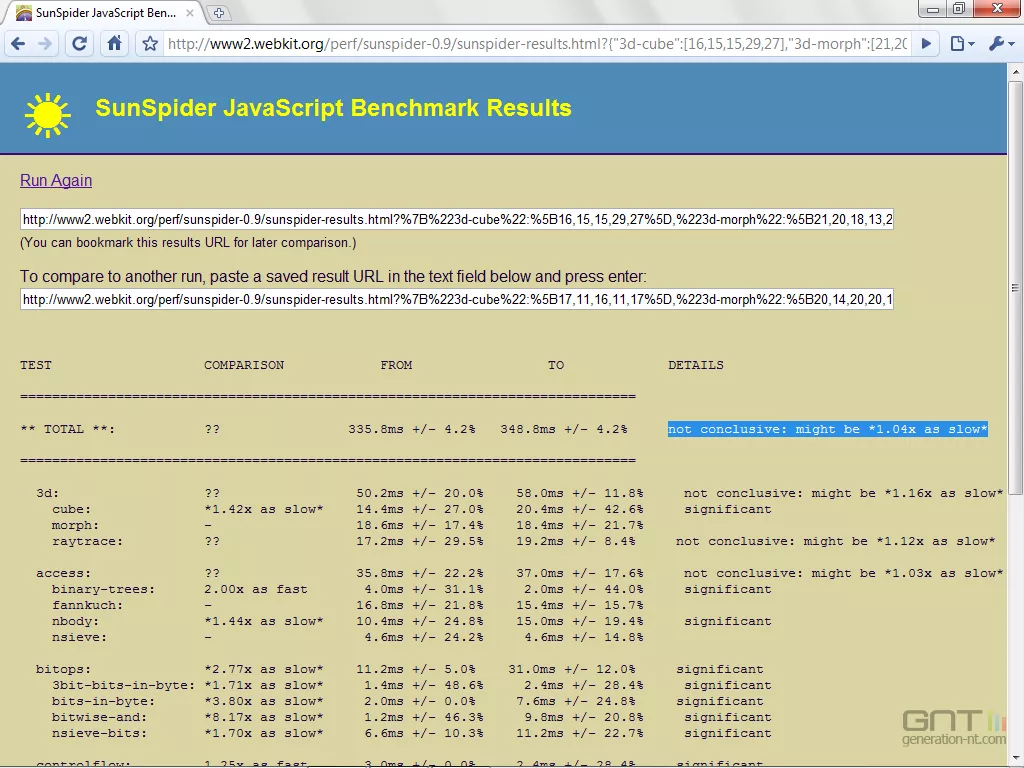The height and width of the screenshot is (768, 1024).
Task: Click the nsieve: test label
Action: 80,637
